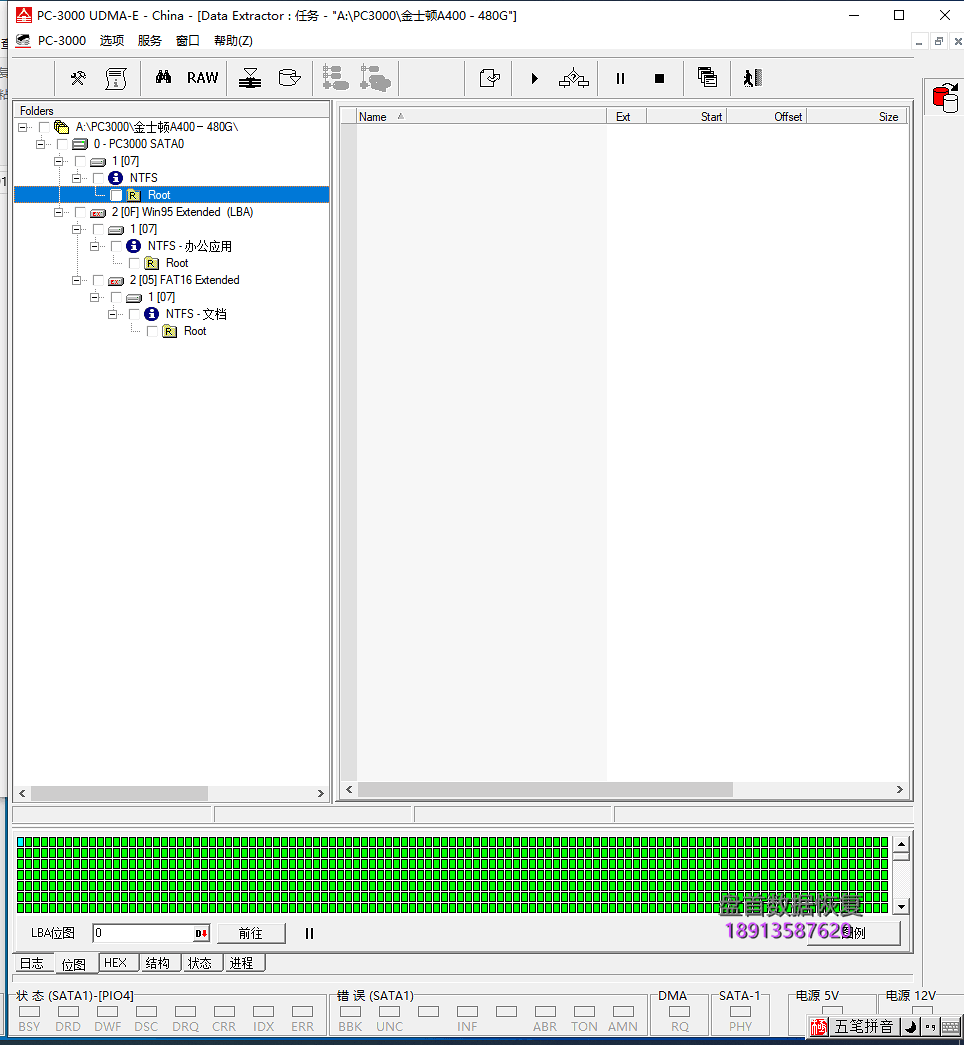This screenshot has width=964, height=1045.
Task: Check the Root box under NTFS - 办公应用
Action: 134,263
